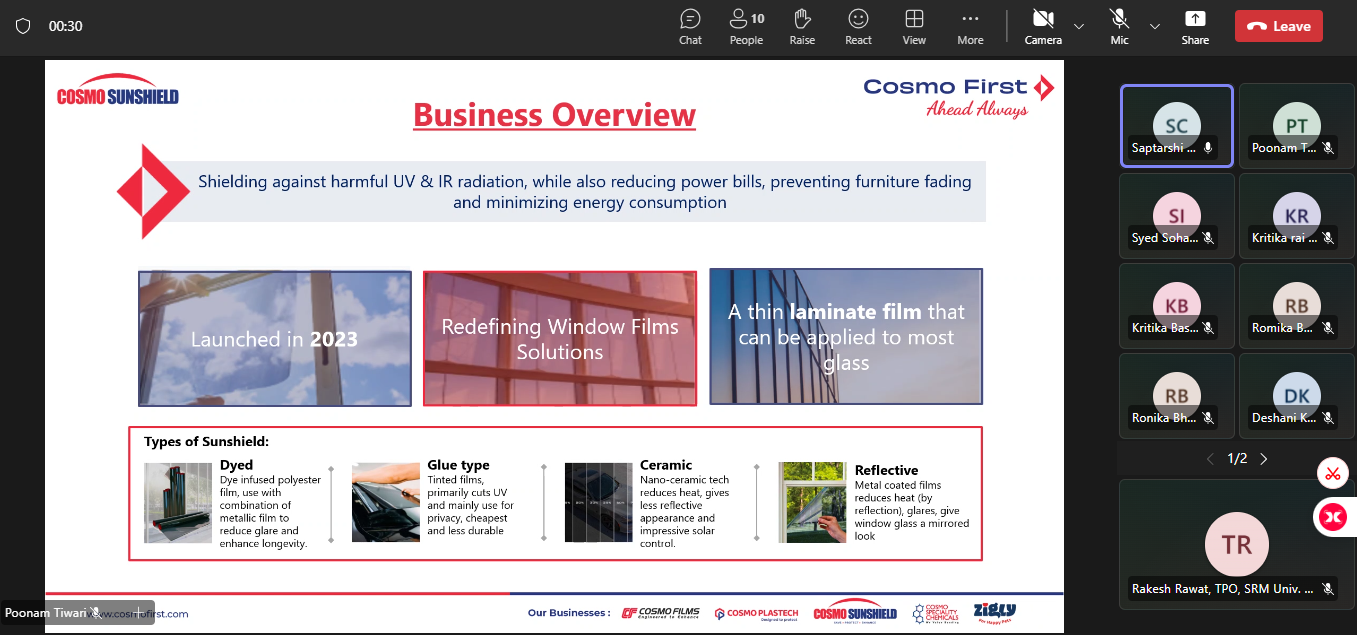
Task: Select Syed Soha's SI participant tile
Action: coord(1177,216)
